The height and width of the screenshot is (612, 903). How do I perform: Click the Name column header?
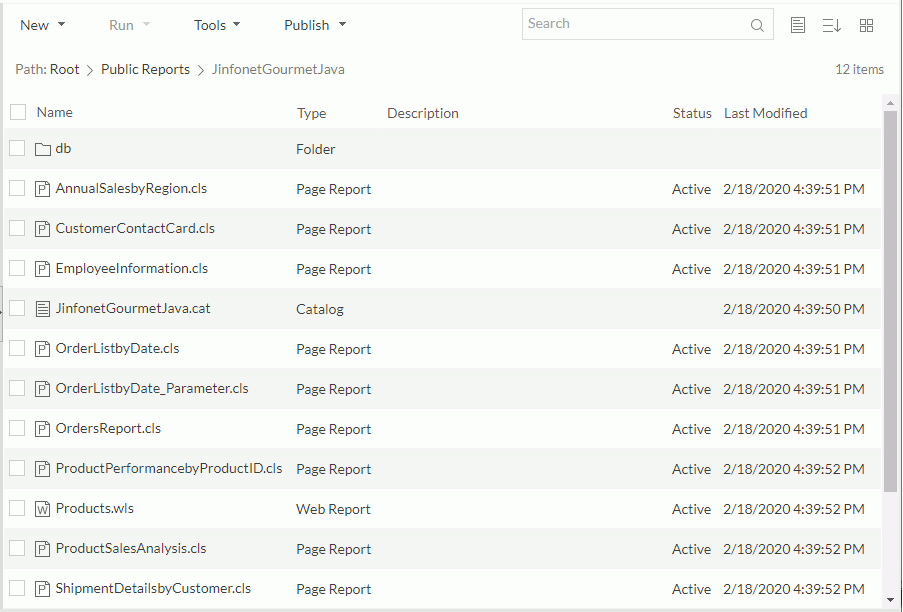(x=55, y=112)
